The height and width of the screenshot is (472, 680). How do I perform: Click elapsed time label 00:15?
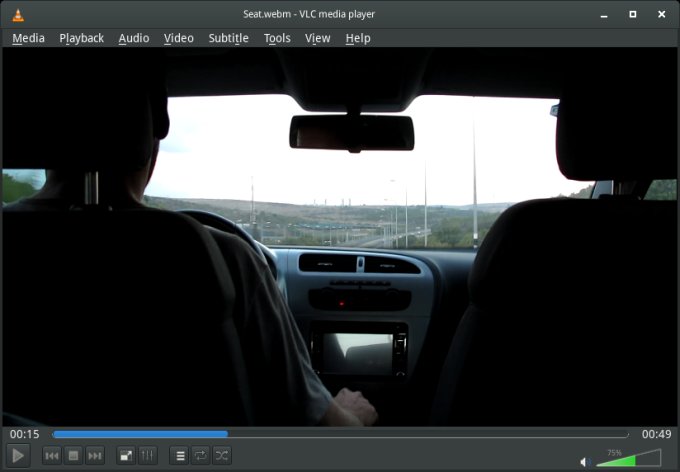click(x=25, y=434)
